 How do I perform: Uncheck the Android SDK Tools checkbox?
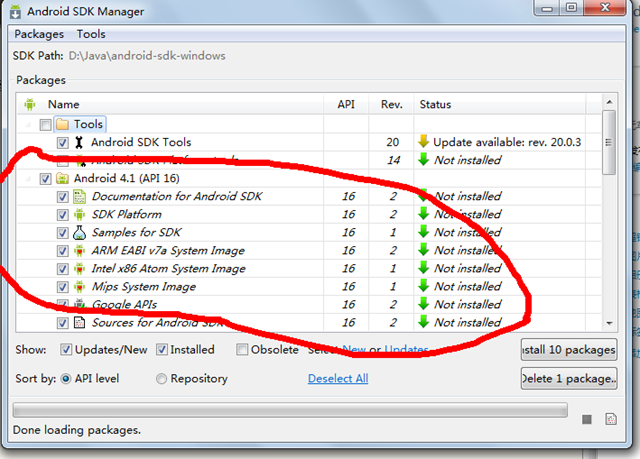62,142
